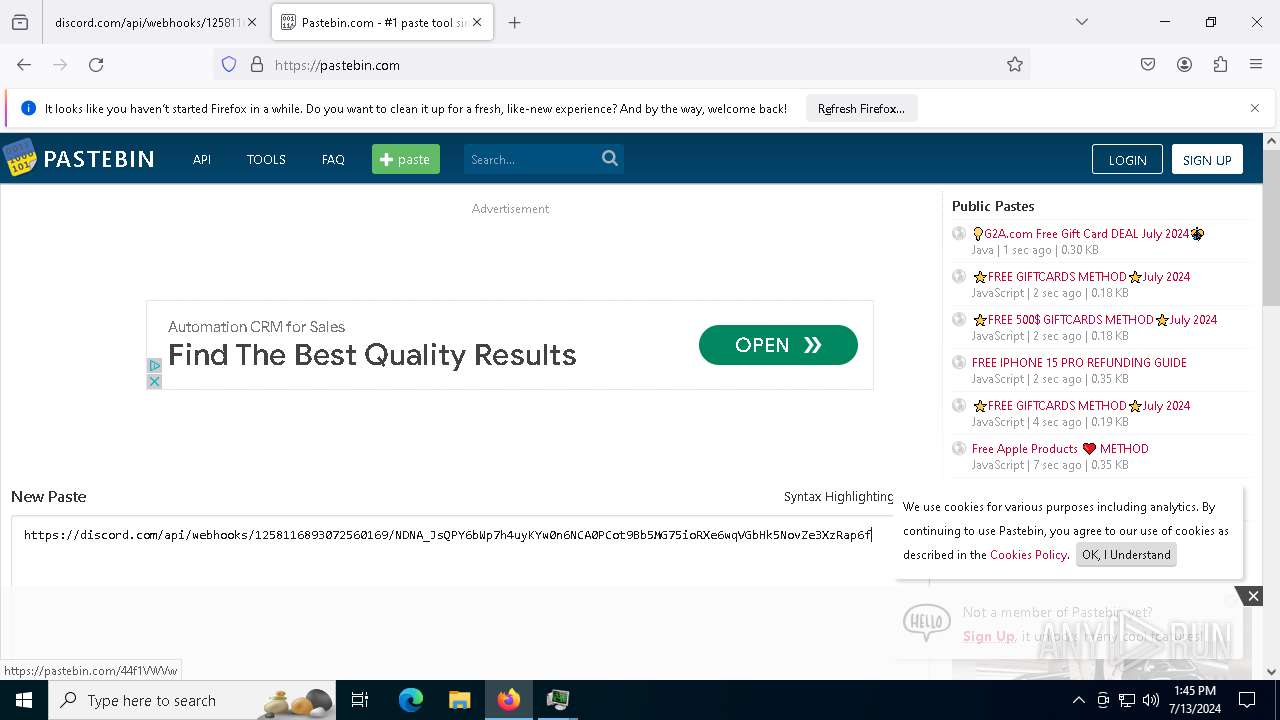Open the Save to Pocket icon

click(x=1148, y=64)
